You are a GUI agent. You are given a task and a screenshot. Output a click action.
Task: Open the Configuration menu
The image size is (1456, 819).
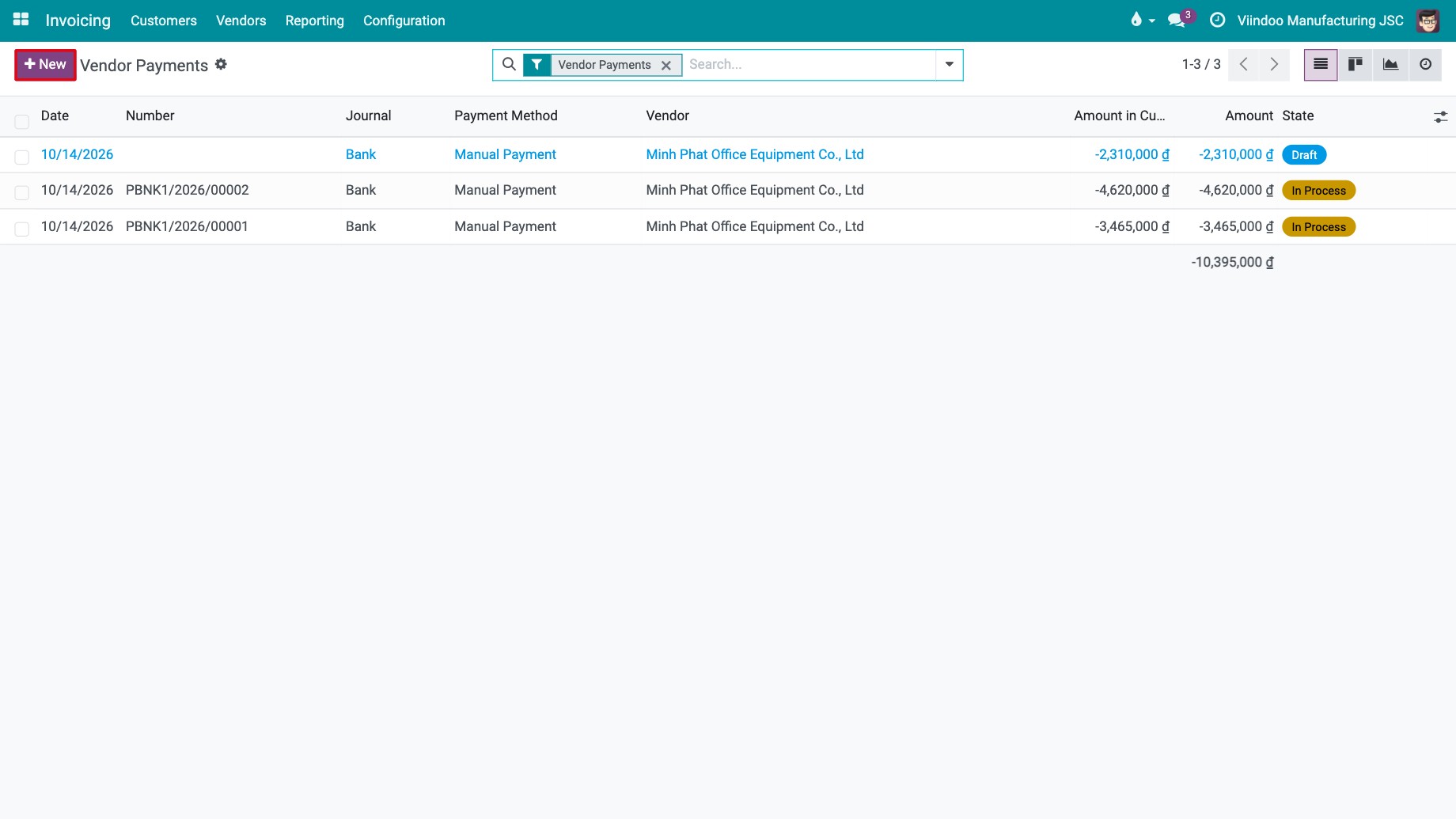coord(404,21)
